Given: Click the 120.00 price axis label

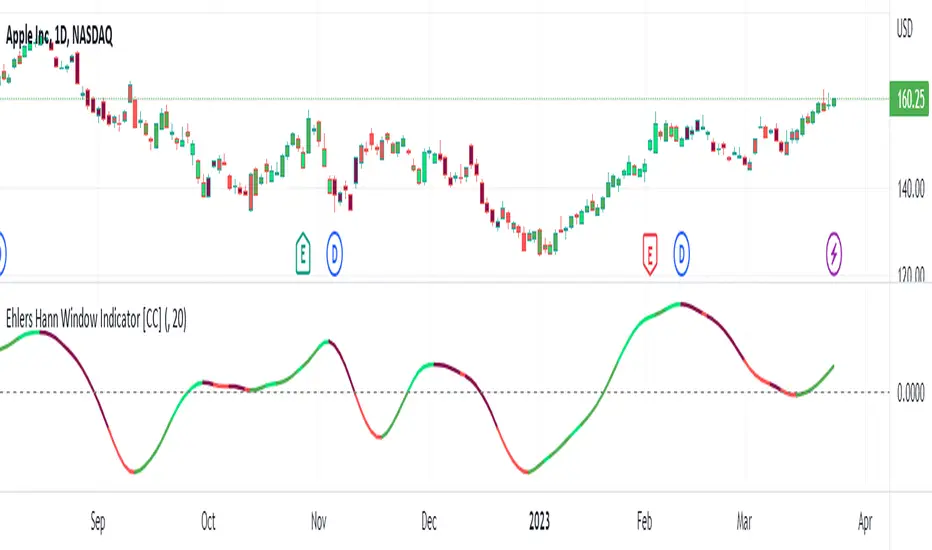Looking at the screenshot, I should [x=911, y=274].
